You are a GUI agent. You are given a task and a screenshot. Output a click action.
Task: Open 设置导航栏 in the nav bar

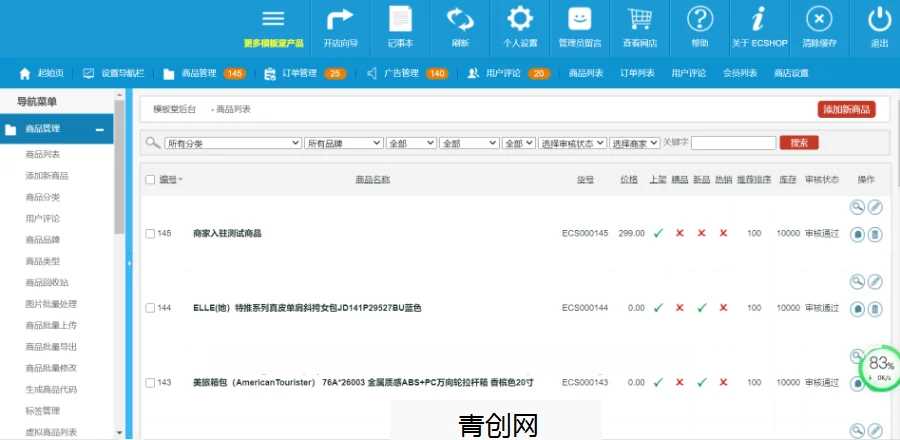click(114, 73)
